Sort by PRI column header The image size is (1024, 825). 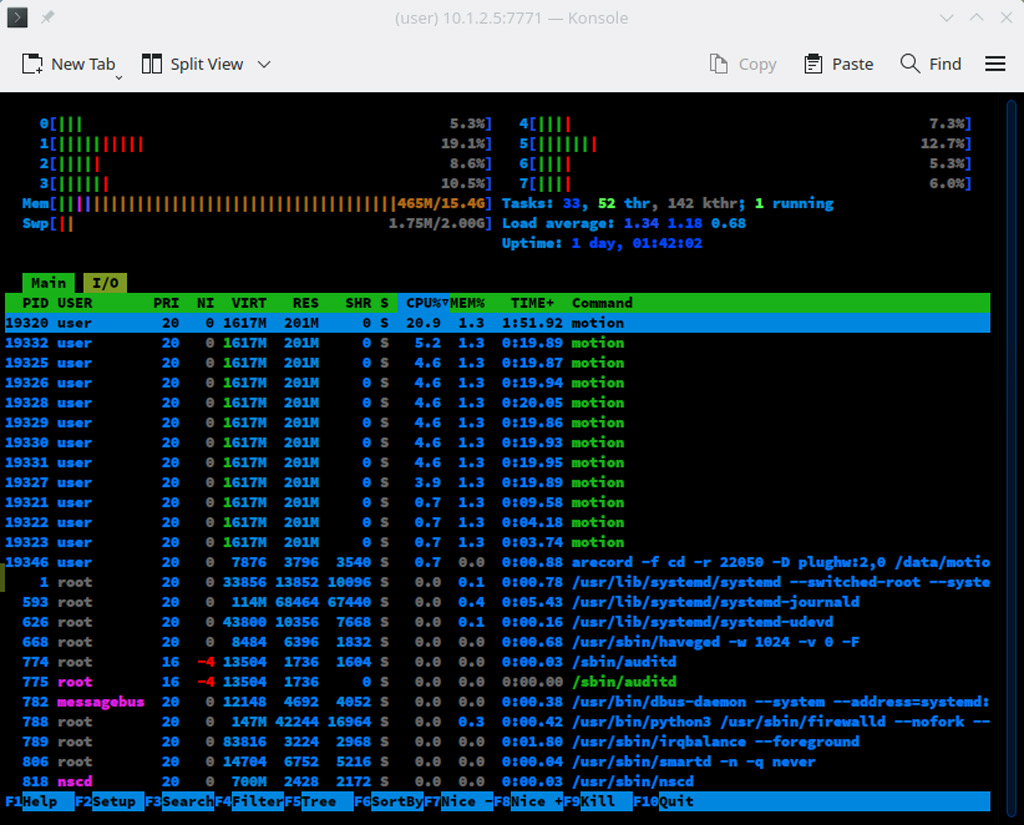tap(166, 303)
